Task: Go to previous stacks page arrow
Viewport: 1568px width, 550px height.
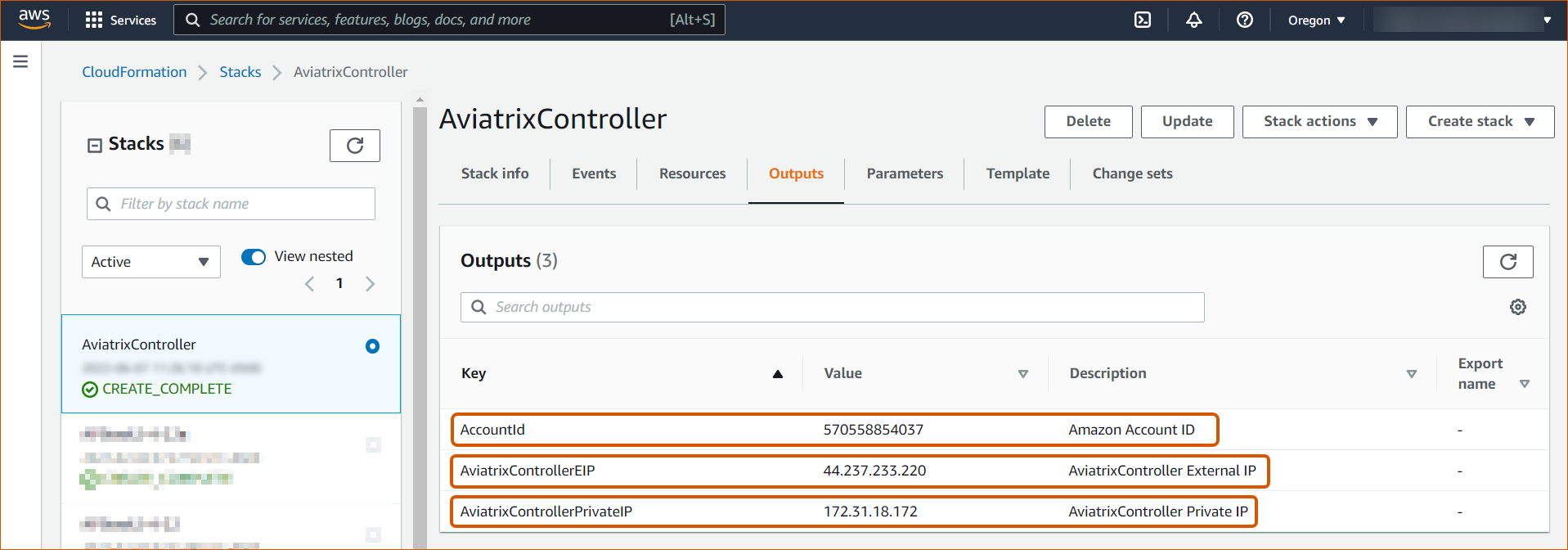Action: coord(309,284)
